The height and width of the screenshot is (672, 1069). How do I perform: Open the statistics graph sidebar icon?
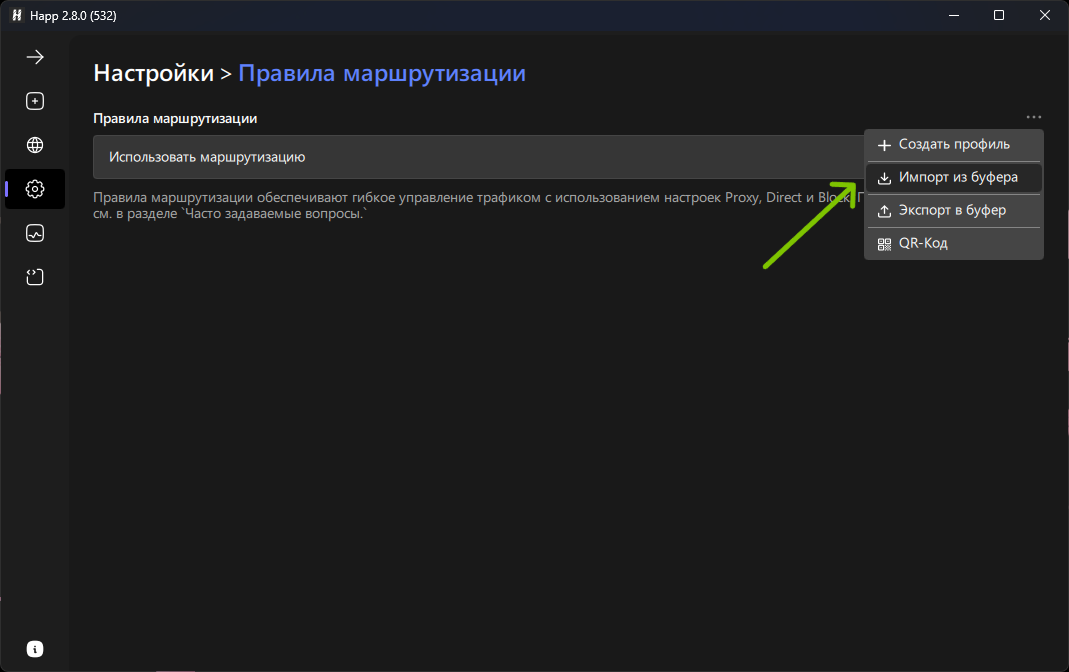(35, 233)
